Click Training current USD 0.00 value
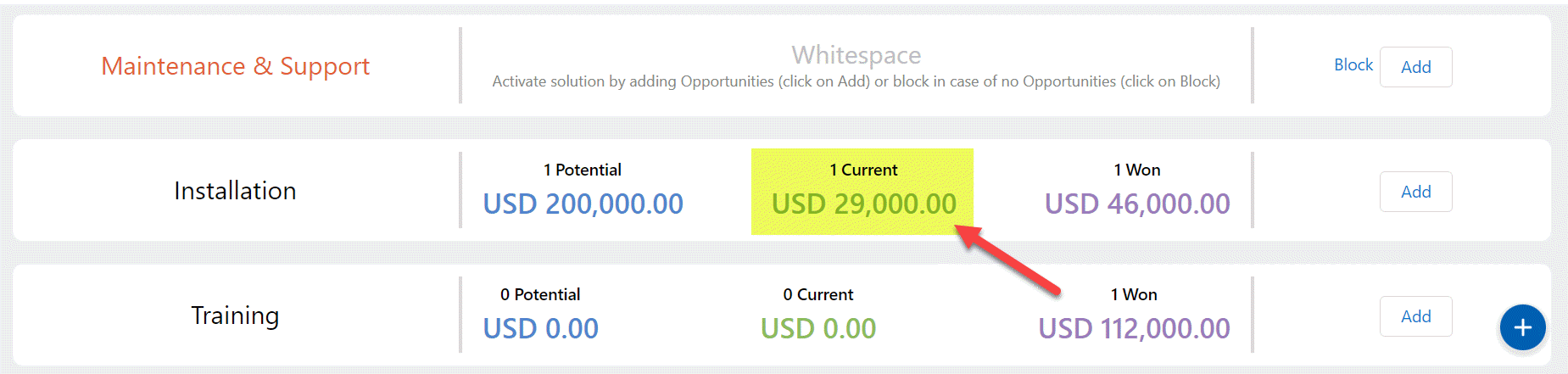The height and width of the screenshot is (374, 1568). tap(817, 329)
